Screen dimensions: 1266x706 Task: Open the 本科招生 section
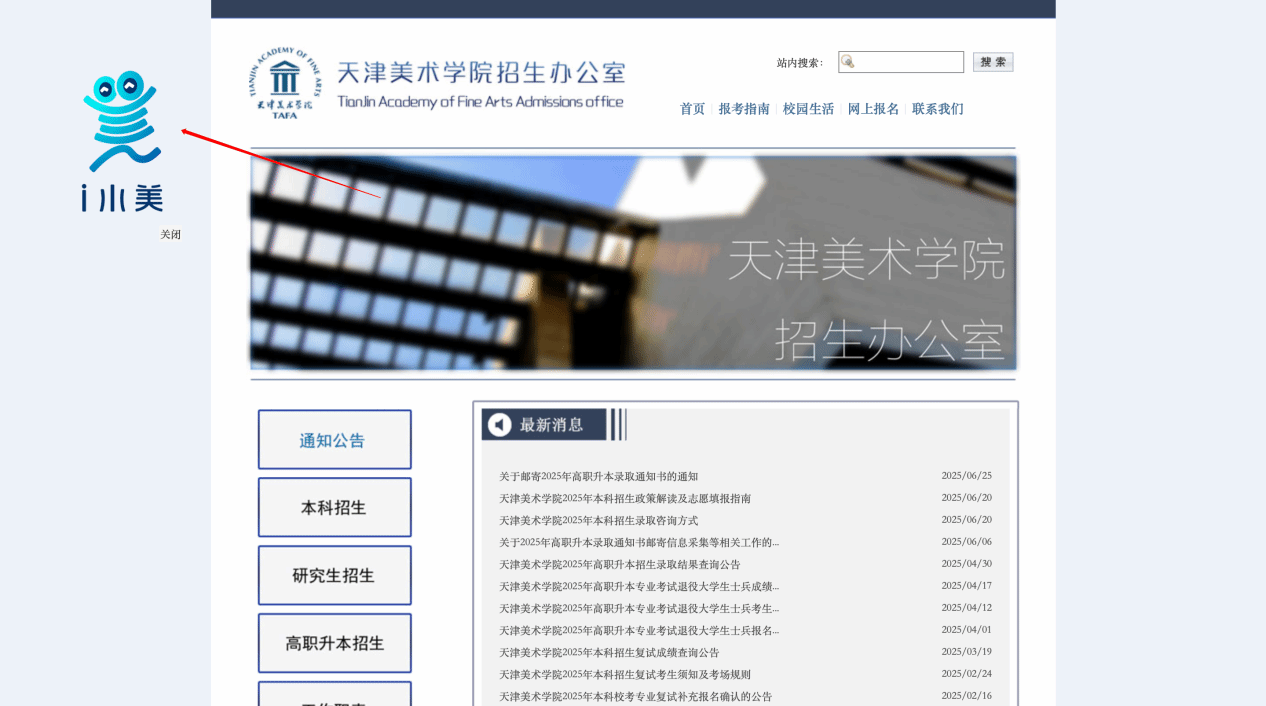click(334, 508)
